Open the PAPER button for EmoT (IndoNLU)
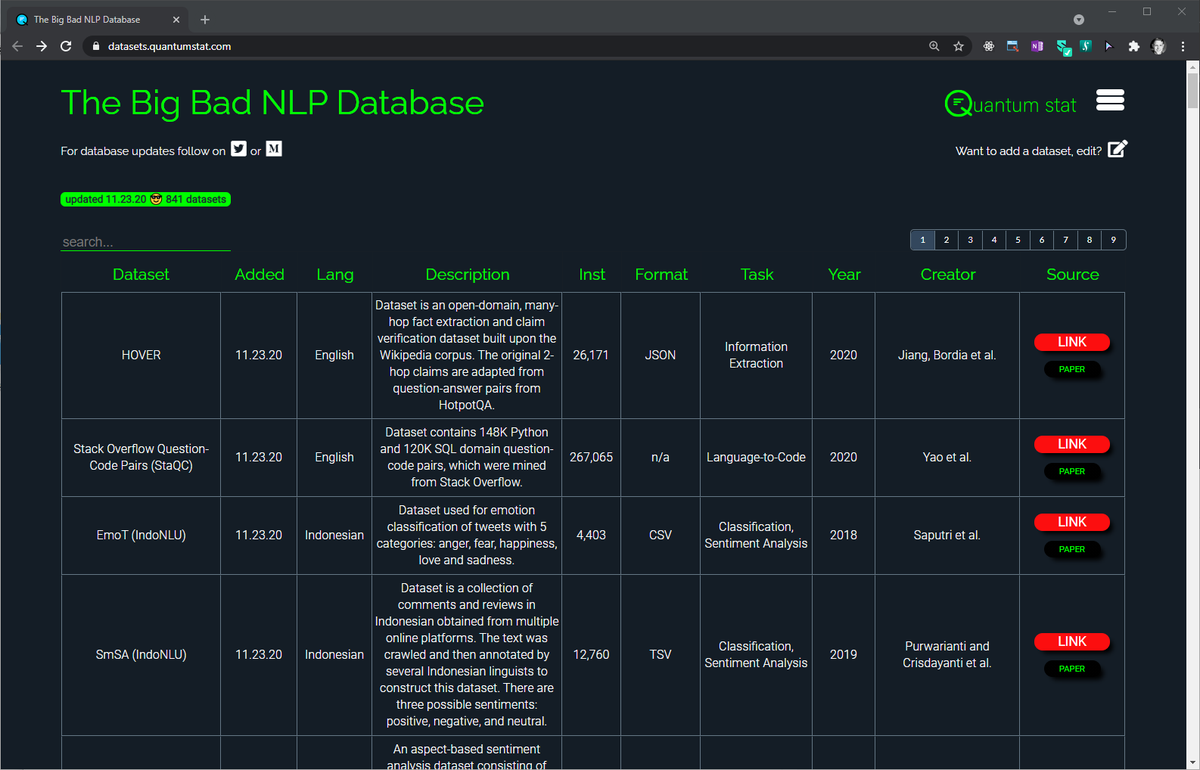This screenshot has height=770, width=1200. (1072, 549)
